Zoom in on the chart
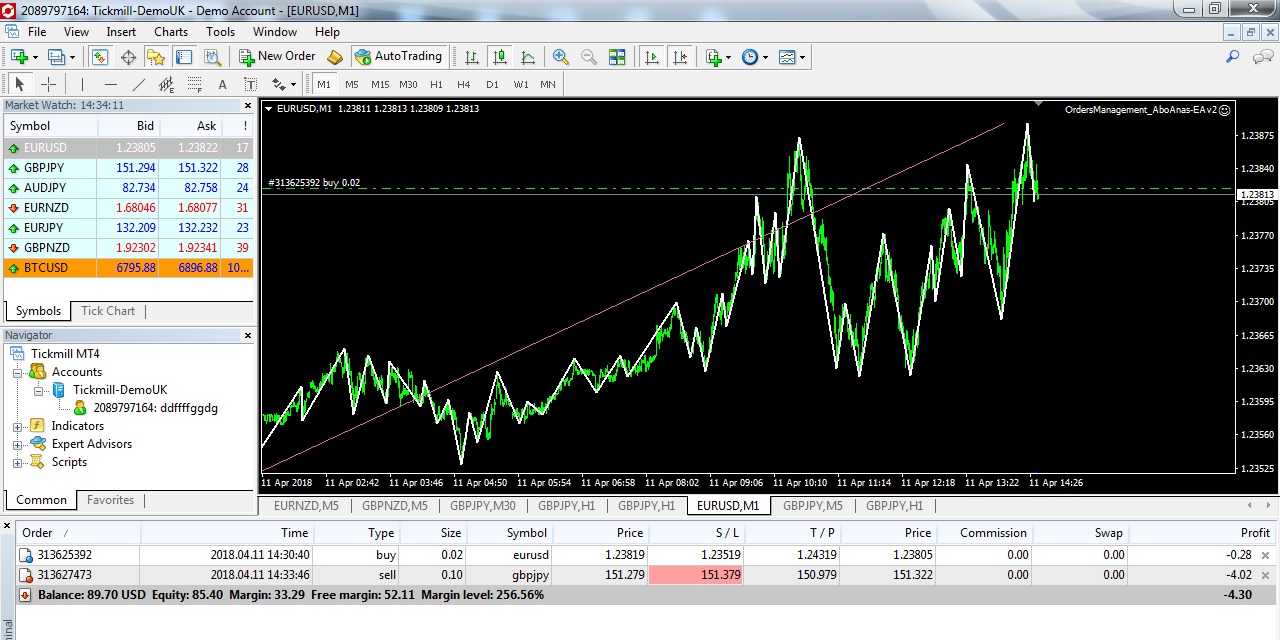 click(x=561, y=57)
